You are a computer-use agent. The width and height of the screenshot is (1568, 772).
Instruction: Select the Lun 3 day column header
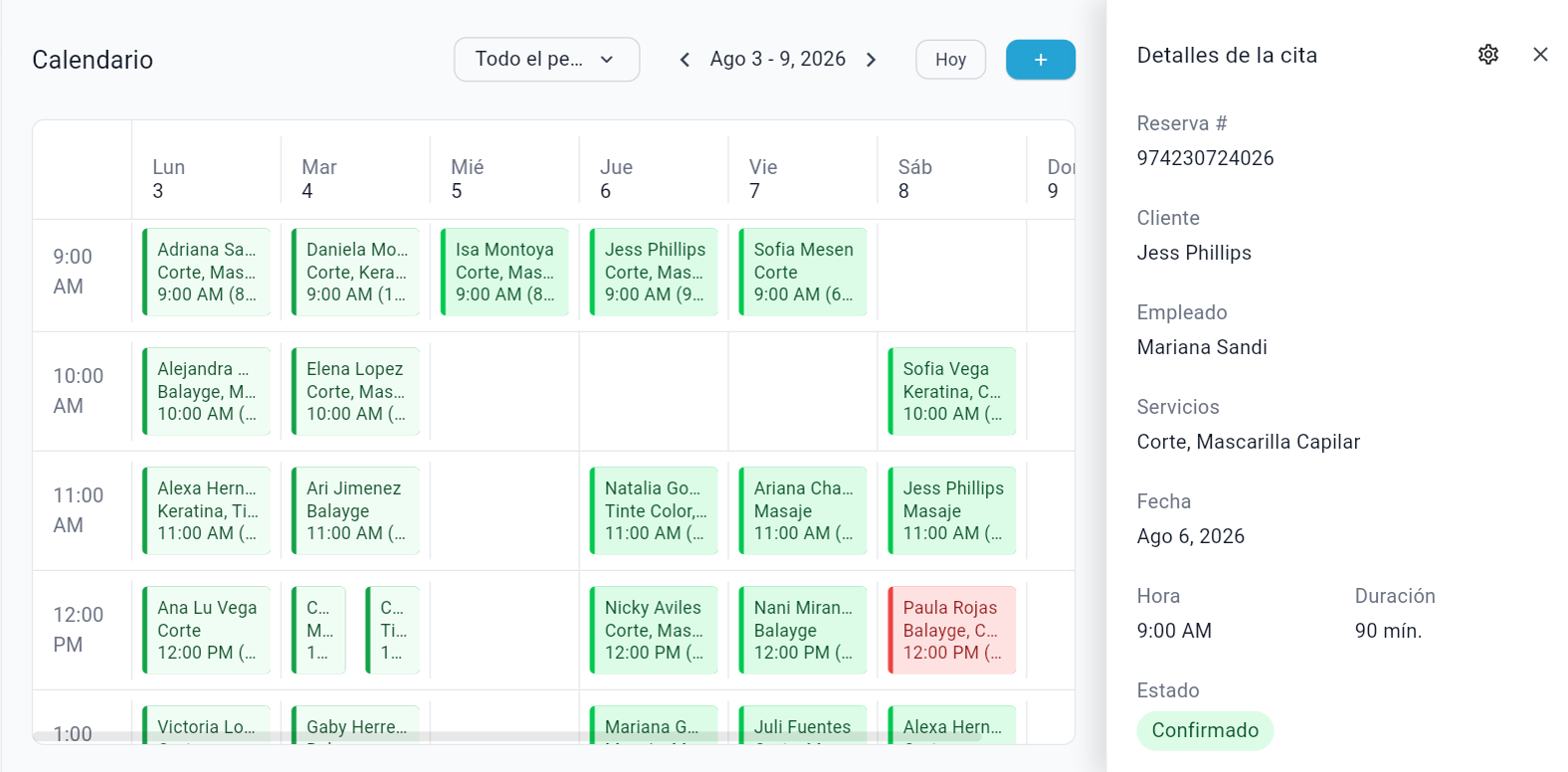(169, 179)
